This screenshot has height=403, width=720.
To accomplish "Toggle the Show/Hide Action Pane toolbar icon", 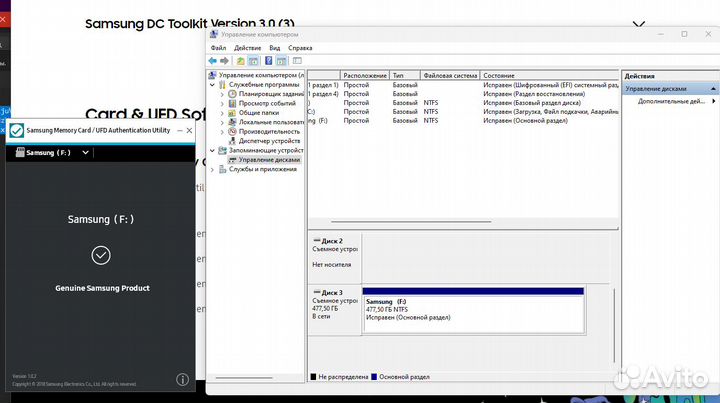I will click(281, 61).
